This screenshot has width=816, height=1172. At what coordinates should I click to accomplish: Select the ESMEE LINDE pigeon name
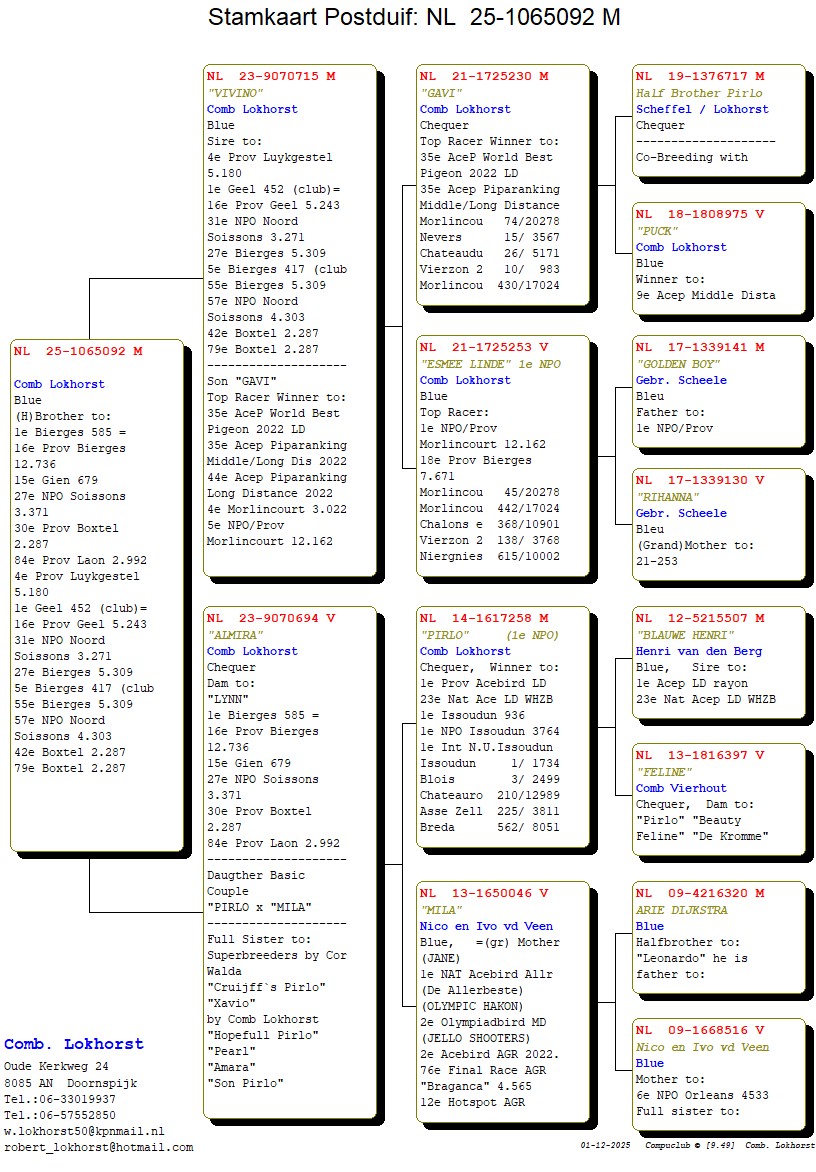point(491,365)
